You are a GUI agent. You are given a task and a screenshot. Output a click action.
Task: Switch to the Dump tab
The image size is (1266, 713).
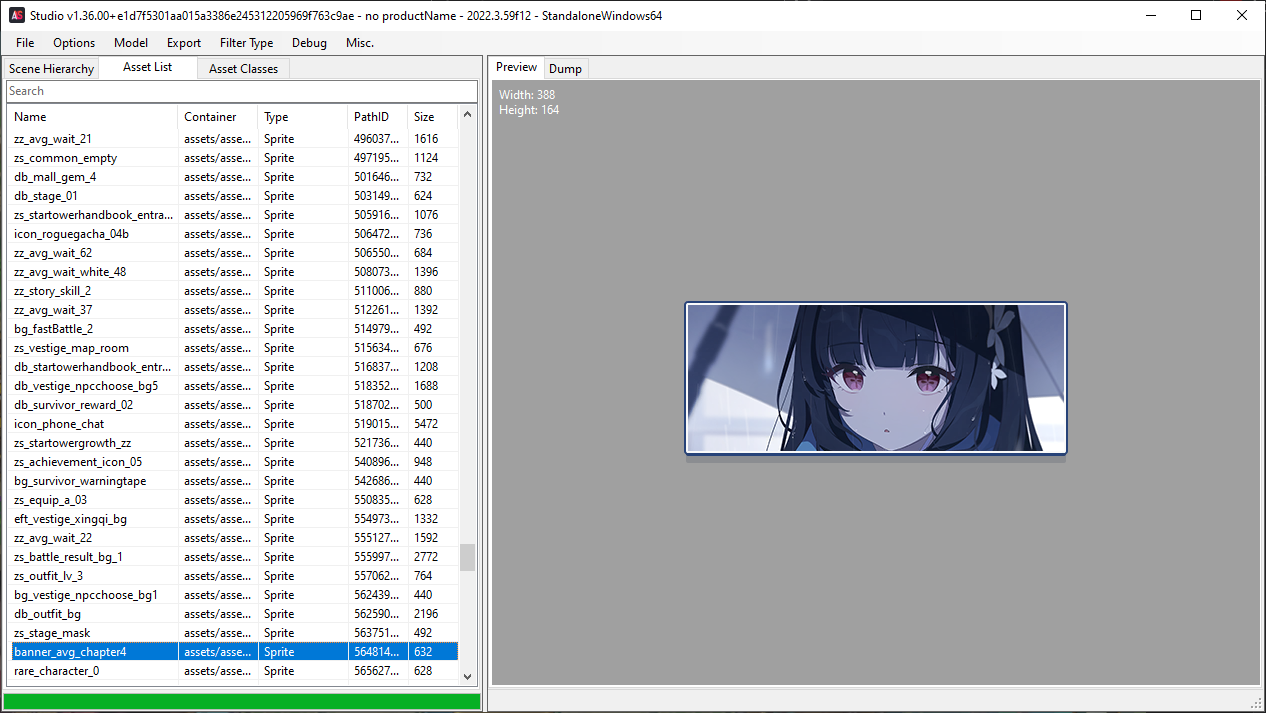coord(565,69)
